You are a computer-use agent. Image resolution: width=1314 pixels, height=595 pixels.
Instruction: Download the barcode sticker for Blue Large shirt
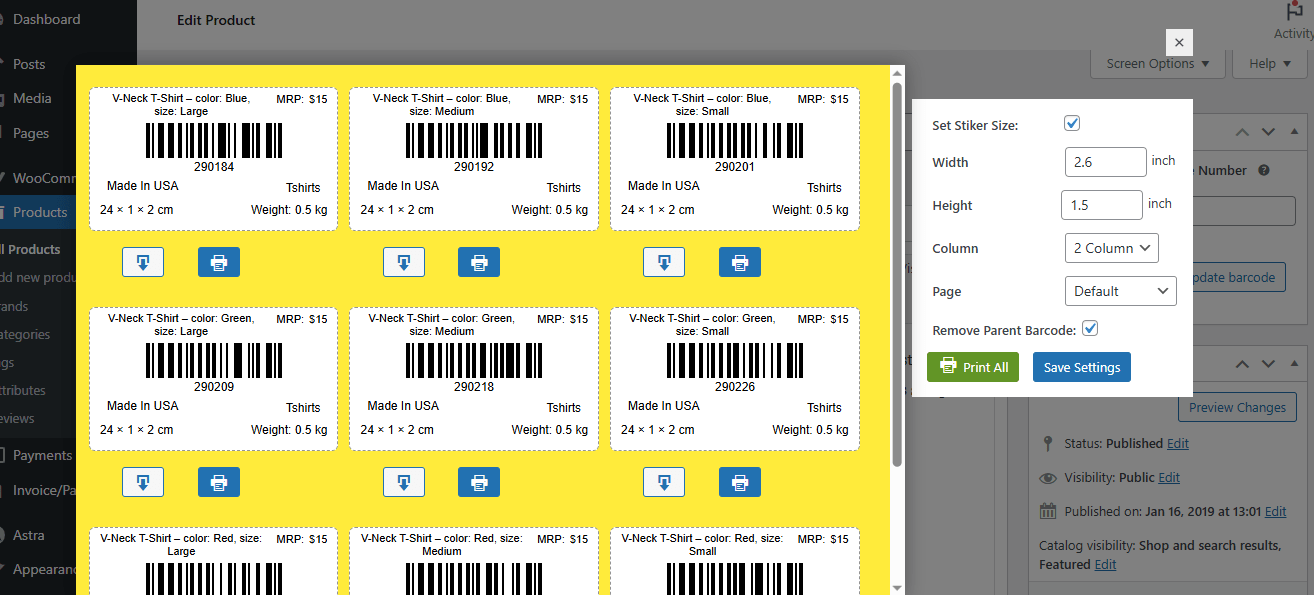click(x=143, y=262)
